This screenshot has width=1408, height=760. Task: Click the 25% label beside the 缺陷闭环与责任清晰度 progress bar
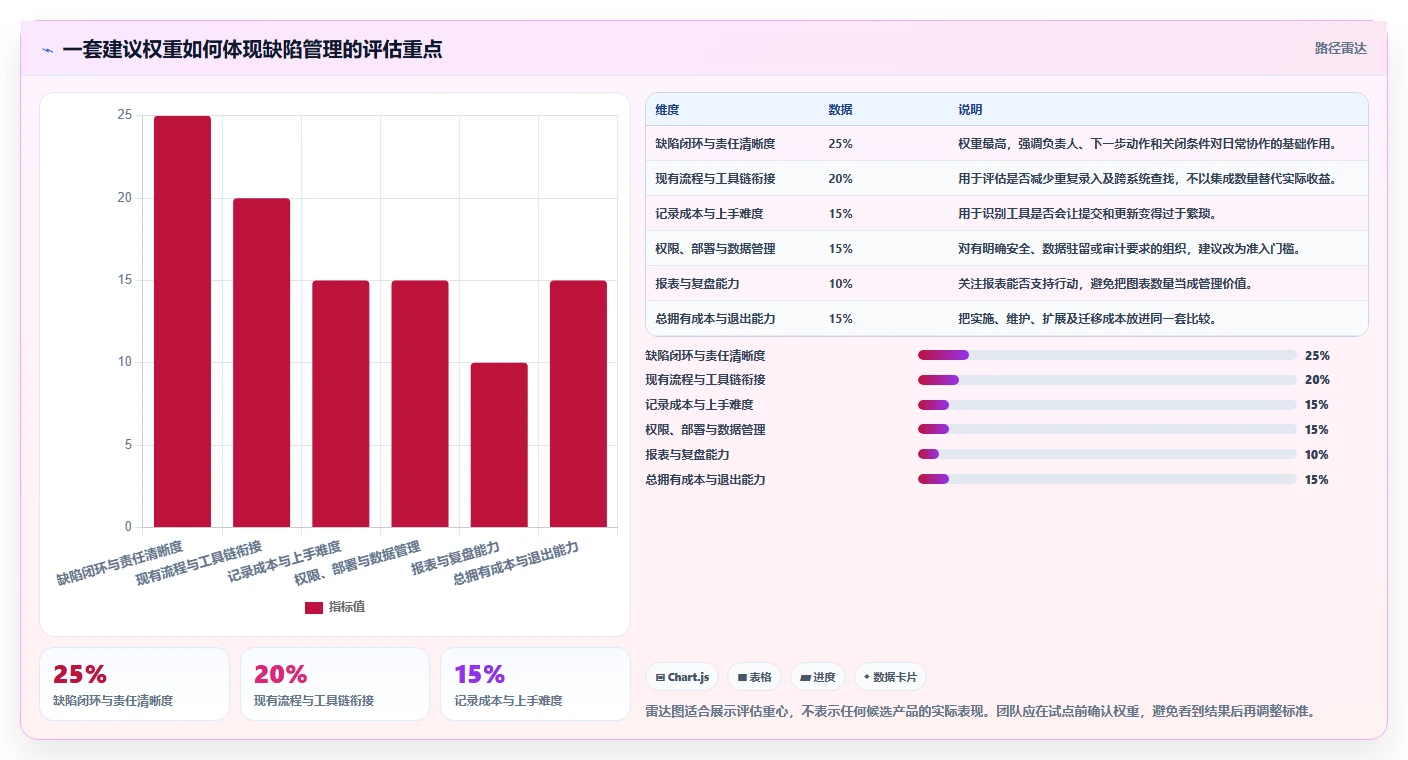click(1317, 355)
